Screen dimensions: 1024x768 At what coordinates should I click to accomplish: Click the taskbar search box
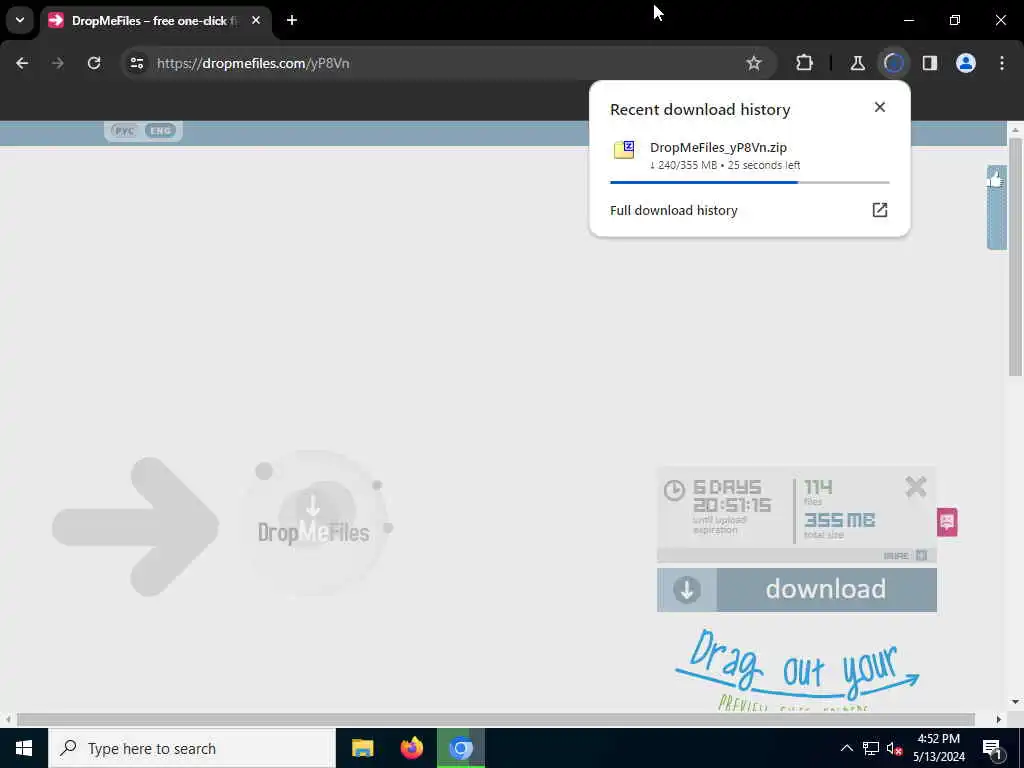tap(192, 748)
